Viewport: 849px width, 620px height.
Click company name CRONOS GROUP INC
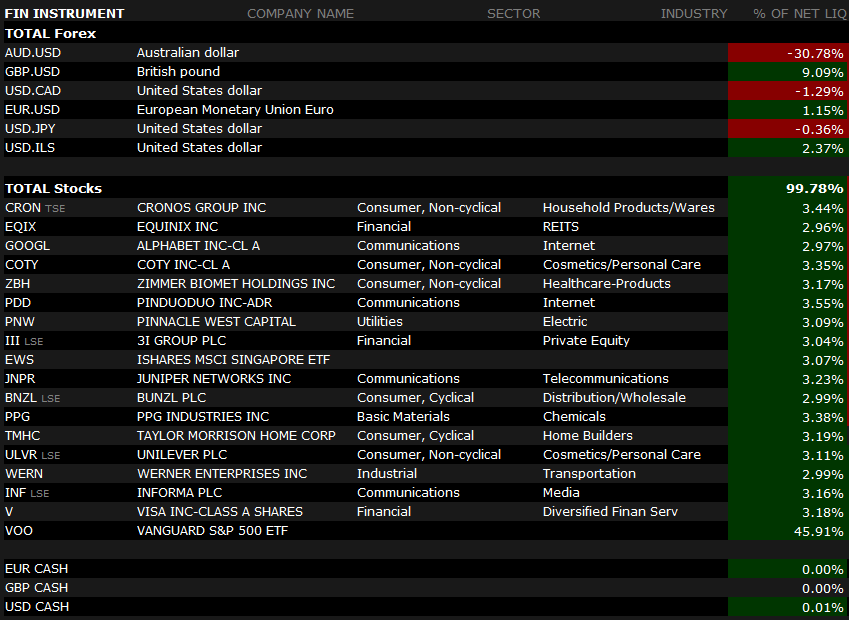[201, 207]
